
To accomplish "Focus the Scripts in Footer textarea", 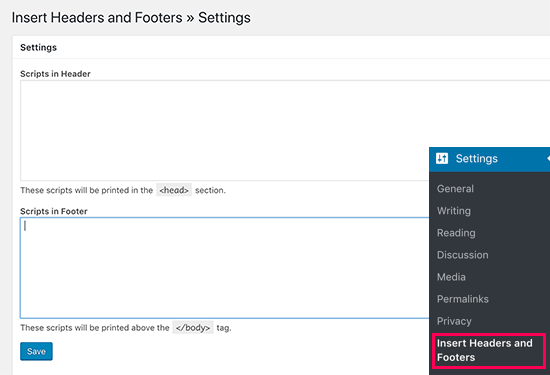I will tap(224, 268).
